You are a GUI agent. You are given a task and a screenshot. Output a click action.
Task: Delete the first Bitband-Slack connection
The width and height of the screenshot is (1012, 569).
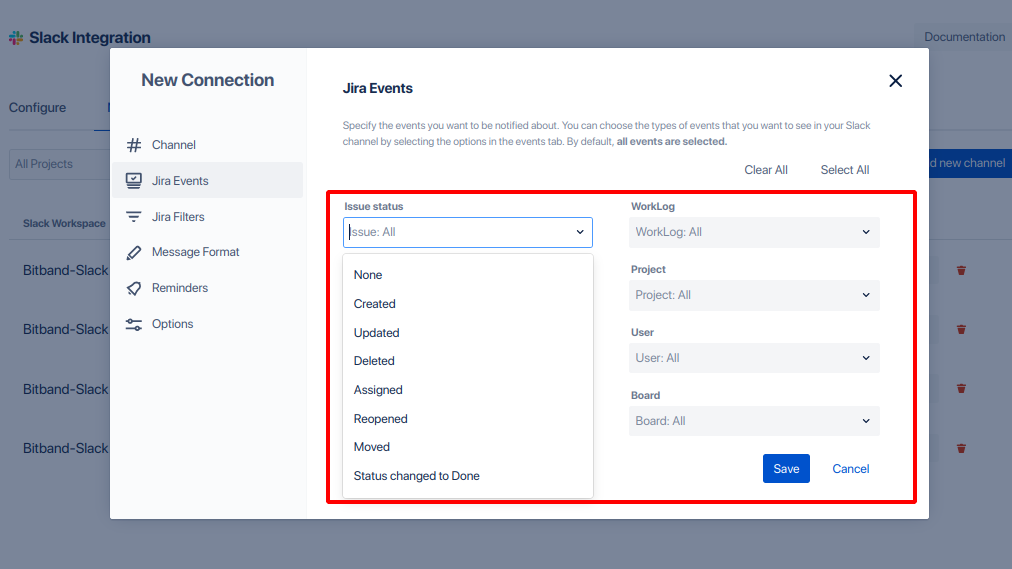961,270
